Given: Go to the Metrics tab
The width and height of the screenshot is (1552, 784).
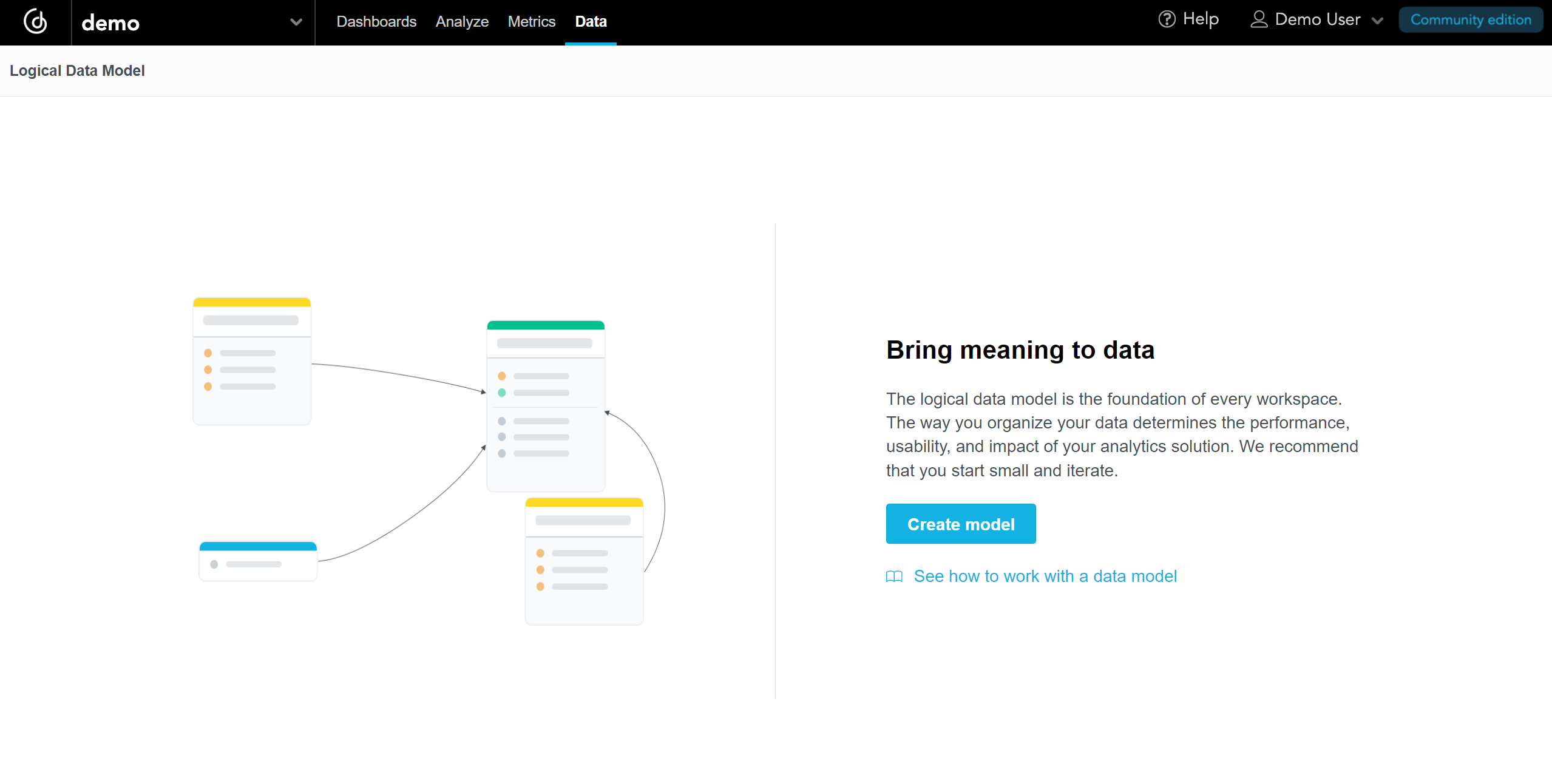Looking at the screenshot, I should click(532, 22).
